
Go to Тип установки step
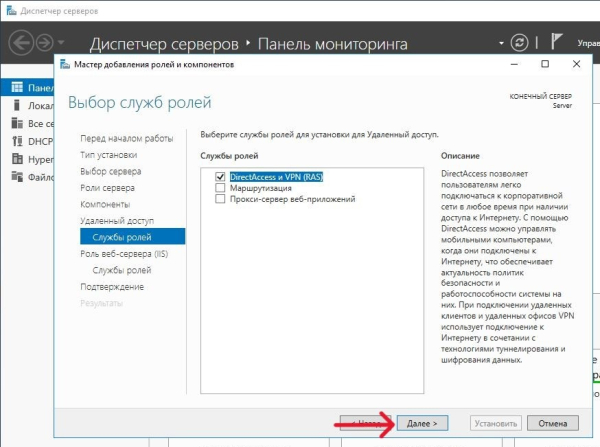click(109, 155)
